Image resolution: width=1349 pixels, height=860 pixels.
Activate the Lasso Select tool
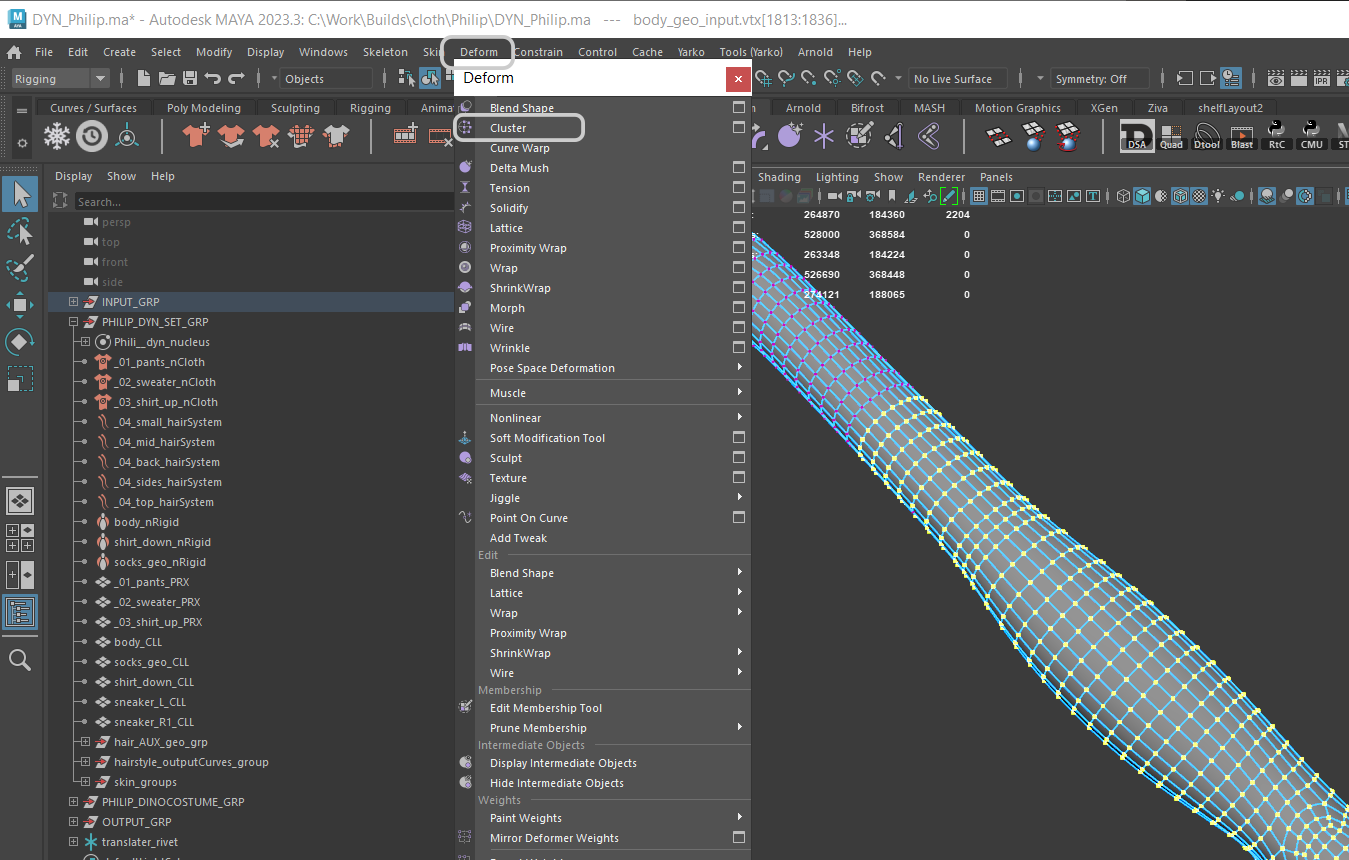click(x=20, y=232)
